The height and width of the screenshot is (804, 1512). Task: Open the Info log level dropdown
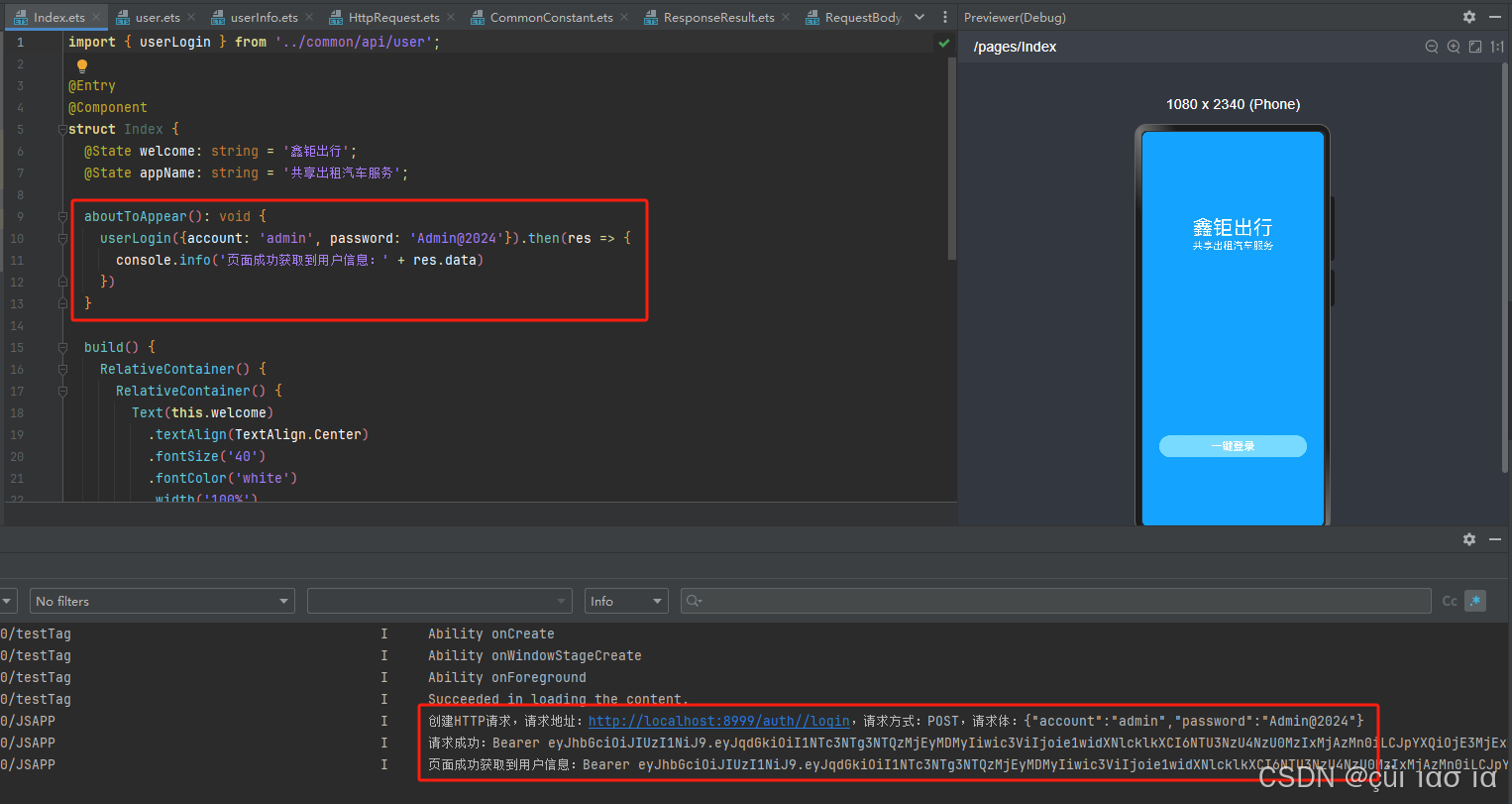(627, 601)
